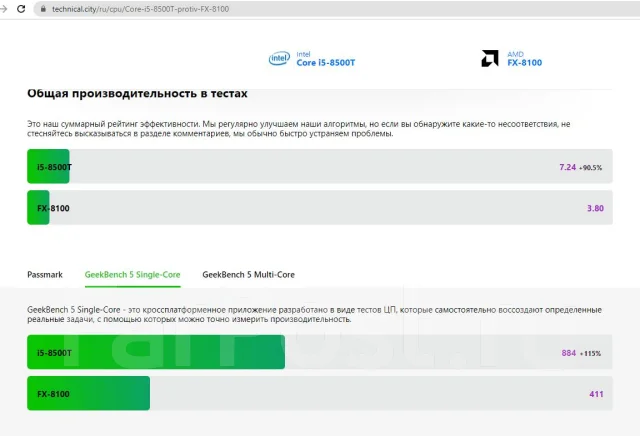Viewport: 640px width, 436px height.
Task: Click the AMD brand label
Action: coord(515,54)
